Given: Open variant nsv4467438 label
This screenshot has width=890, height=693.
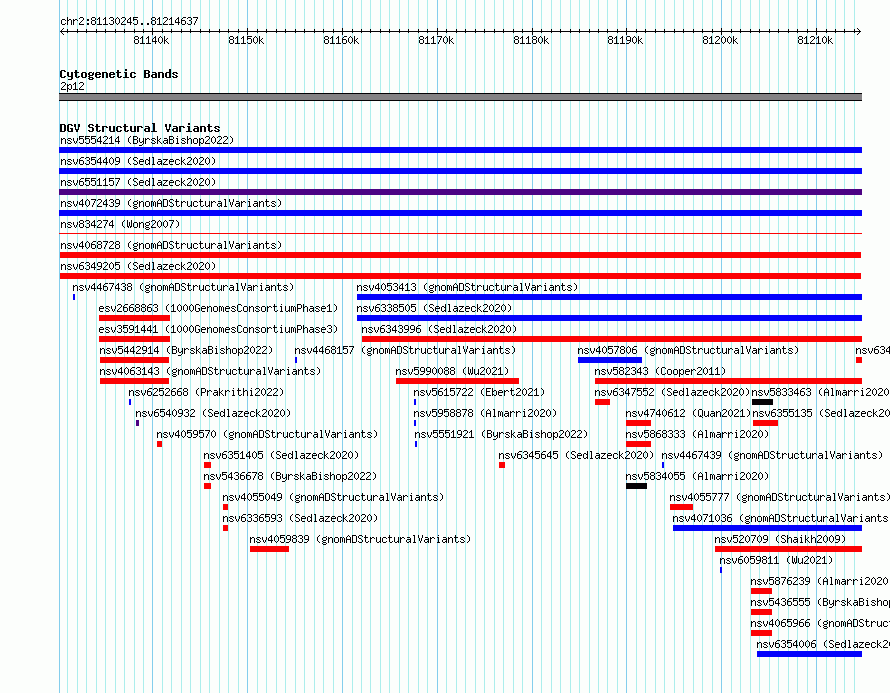Looking at the screenshot, I should point(183,287).
